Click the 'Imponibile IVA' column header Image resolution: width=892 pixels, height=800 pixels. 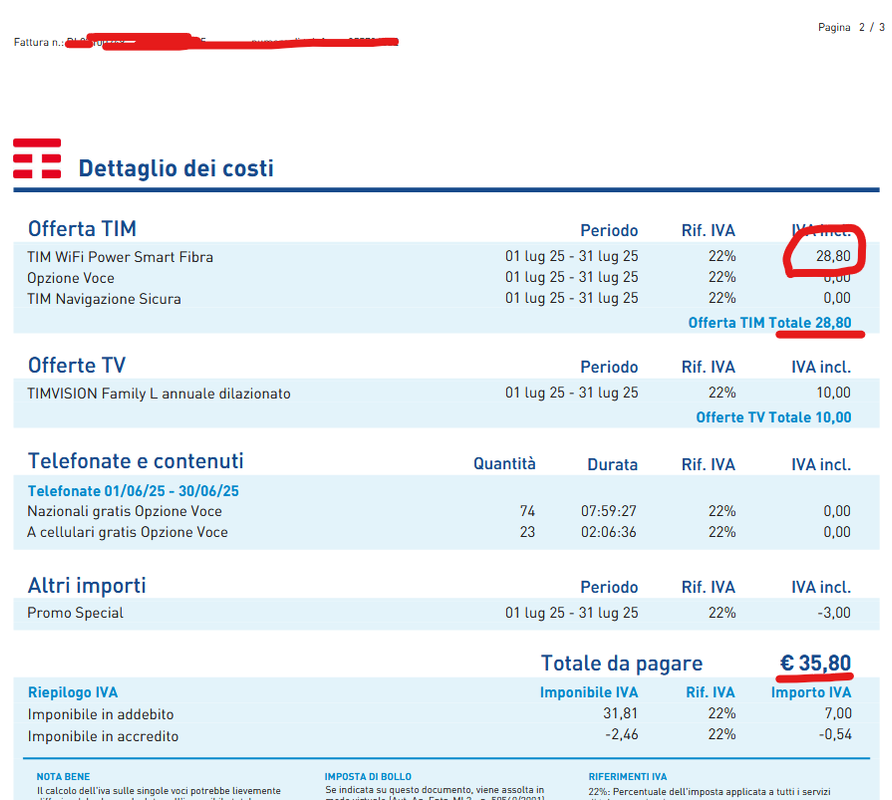[589, 692]
